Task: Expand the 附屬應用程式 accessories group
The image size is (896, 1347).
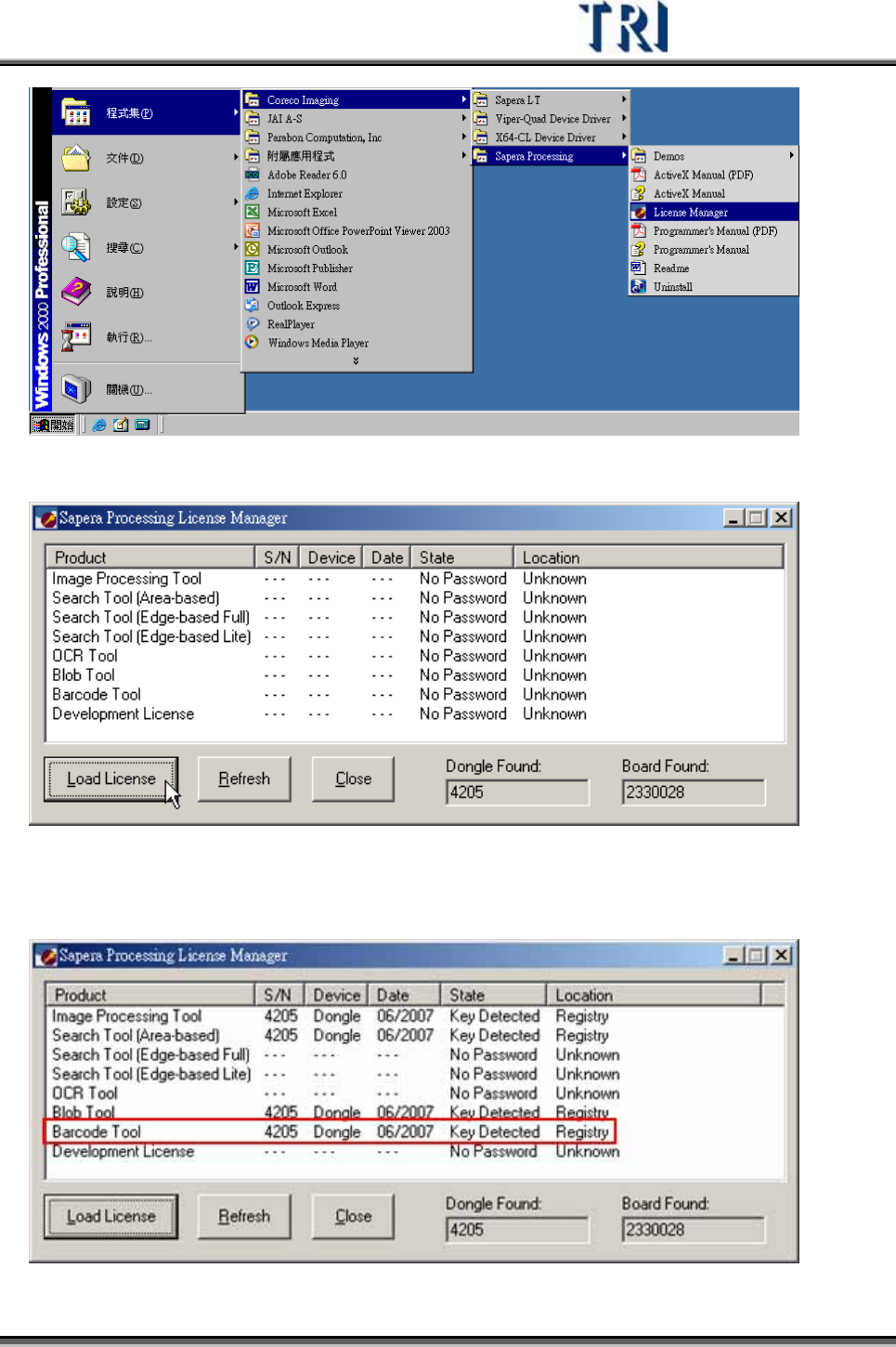Action: pyautogui.click(x=357, y=155)
